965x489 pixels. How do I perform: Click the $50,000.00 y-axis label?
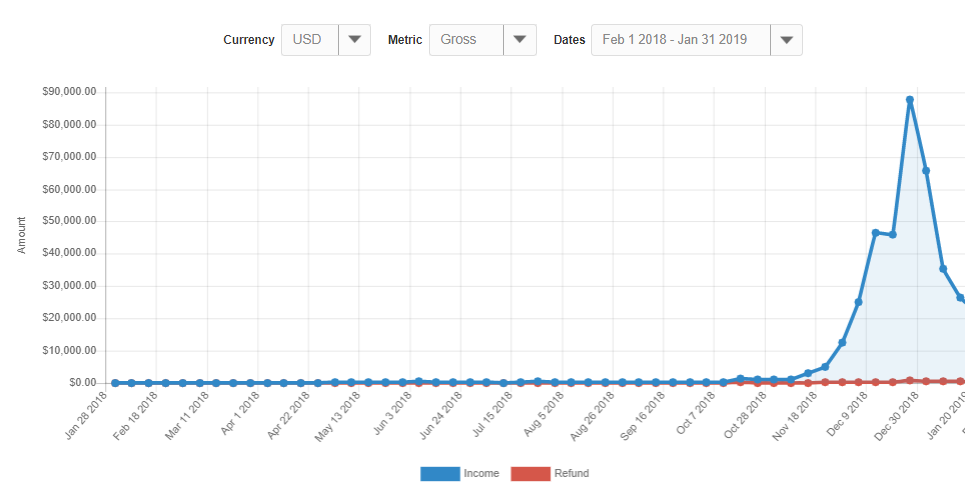click(x=69, y=221)
